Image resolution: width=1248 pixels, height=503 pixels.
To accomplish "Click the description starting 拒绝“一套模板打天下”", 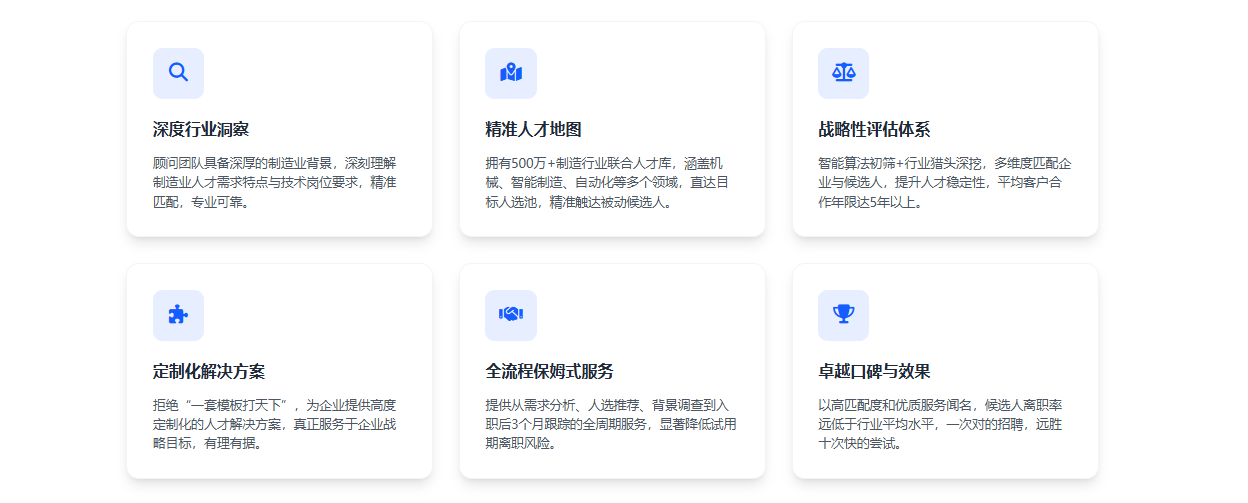I will [275, 424].
